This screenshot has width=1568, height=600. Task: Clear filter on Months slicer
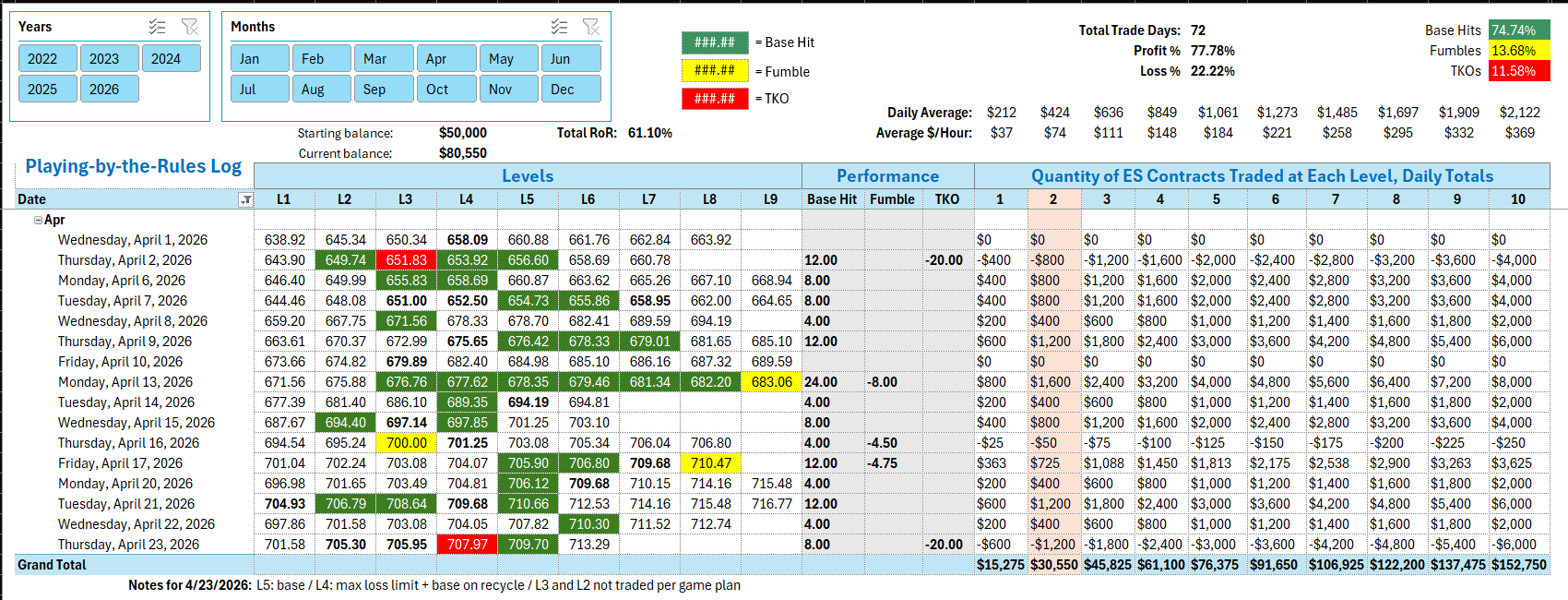[x=591, y=27]
